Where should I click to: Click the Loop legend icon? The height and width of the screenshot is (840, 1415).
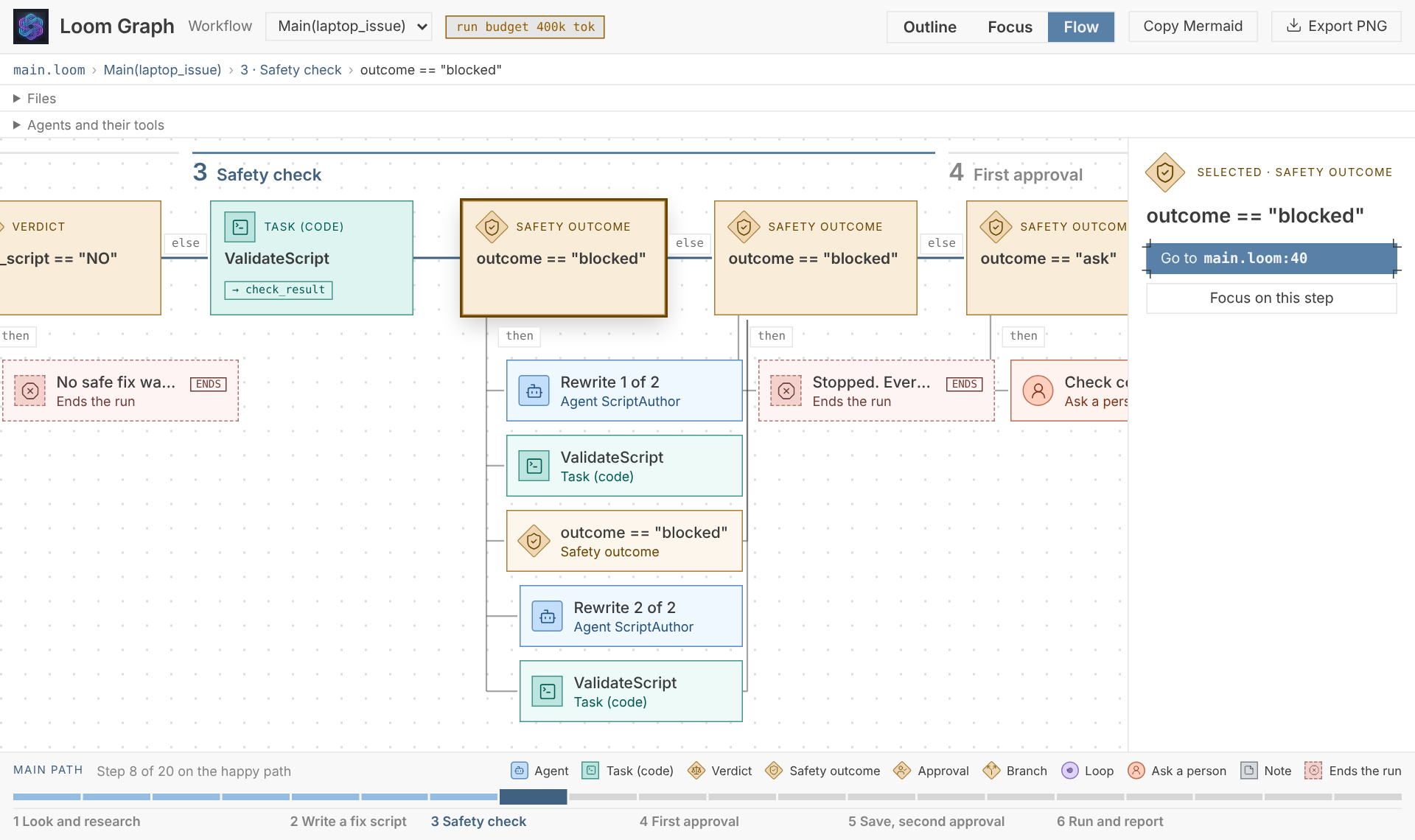point(1070,771)
